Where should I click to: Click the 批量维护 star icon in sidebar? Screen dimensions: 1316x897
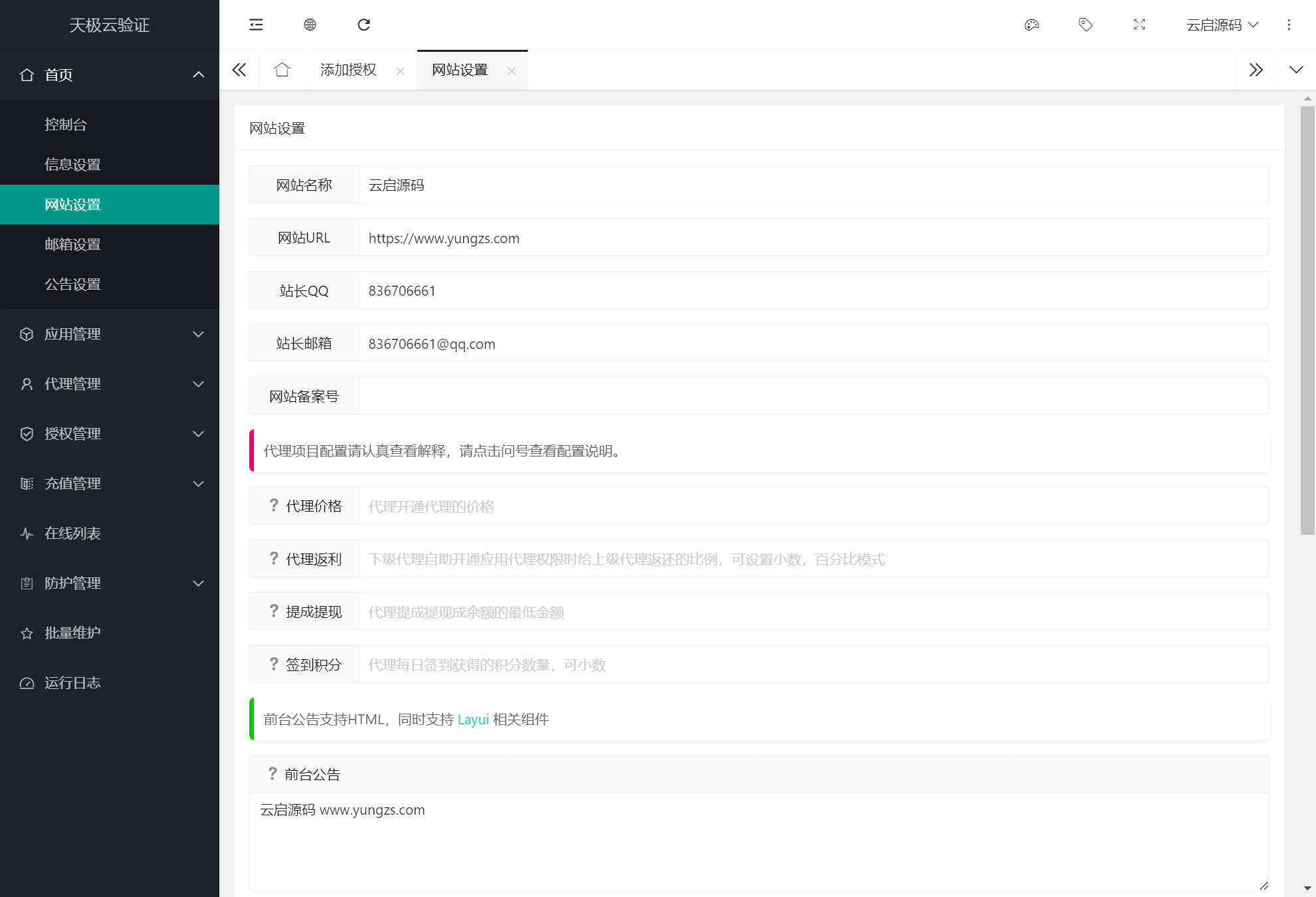27,633
